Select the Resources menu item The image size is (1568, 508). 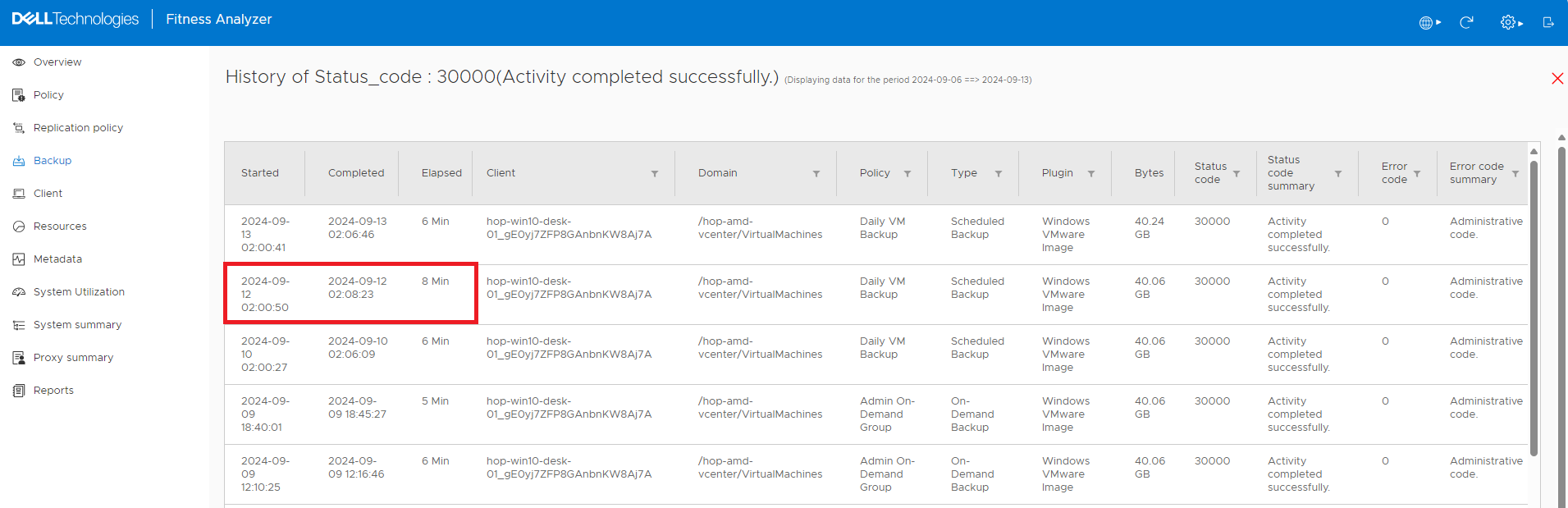60,227
